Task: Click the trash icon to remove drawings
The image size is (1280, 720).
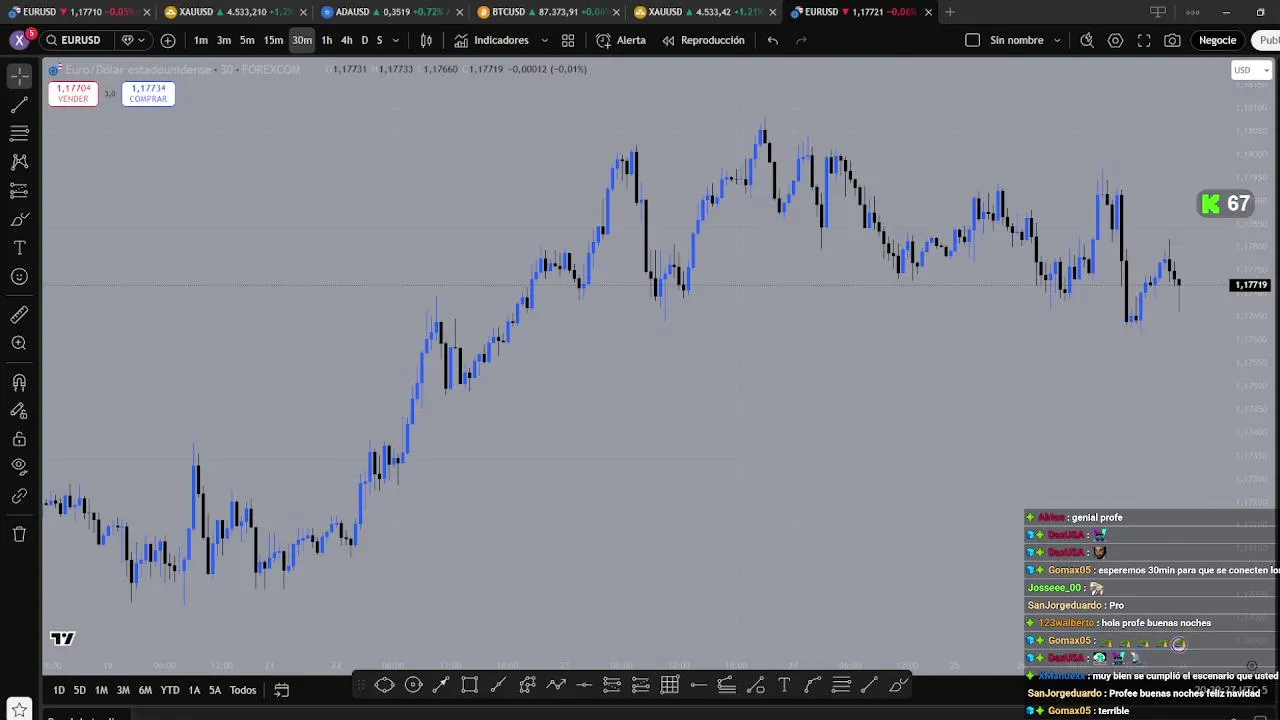Action: point(19,534)
